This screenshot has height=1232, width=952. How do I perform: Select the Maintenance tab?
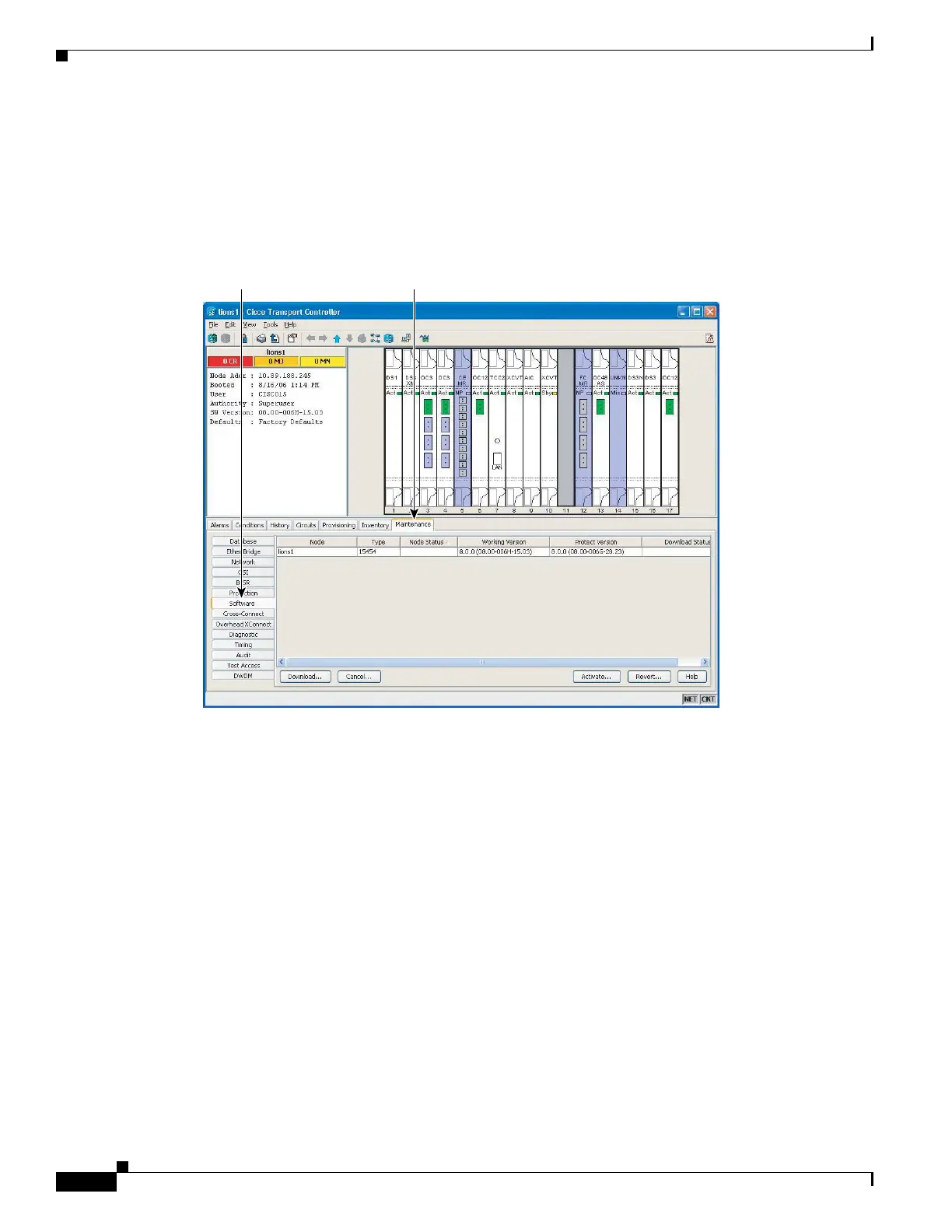413,524
